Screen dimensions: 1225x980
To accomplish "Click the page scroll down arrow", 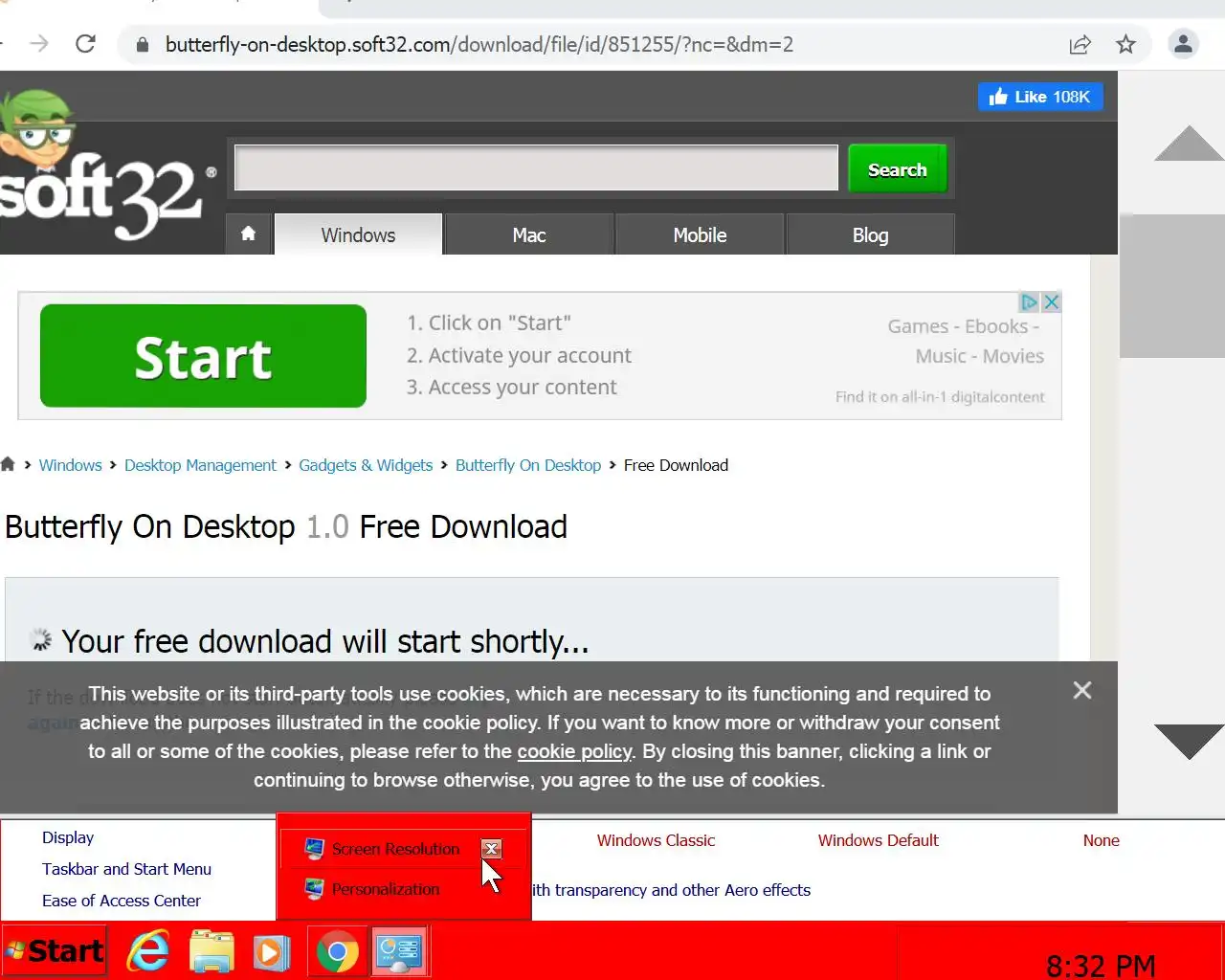I will [x=1189, y=742].
